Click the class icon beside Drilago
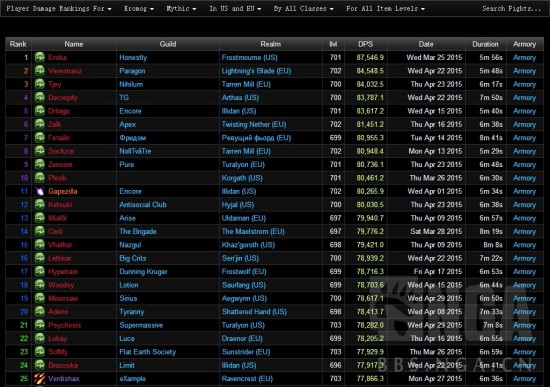Screen dimensions: 550x387 click(40, 111)
